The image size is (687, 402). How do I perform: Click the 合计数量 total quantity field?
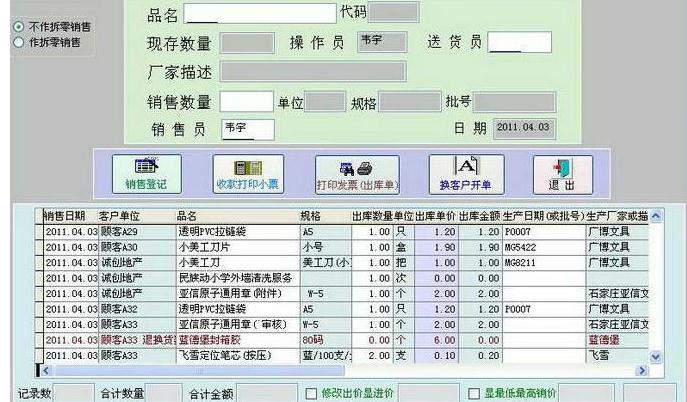(163, 393)
